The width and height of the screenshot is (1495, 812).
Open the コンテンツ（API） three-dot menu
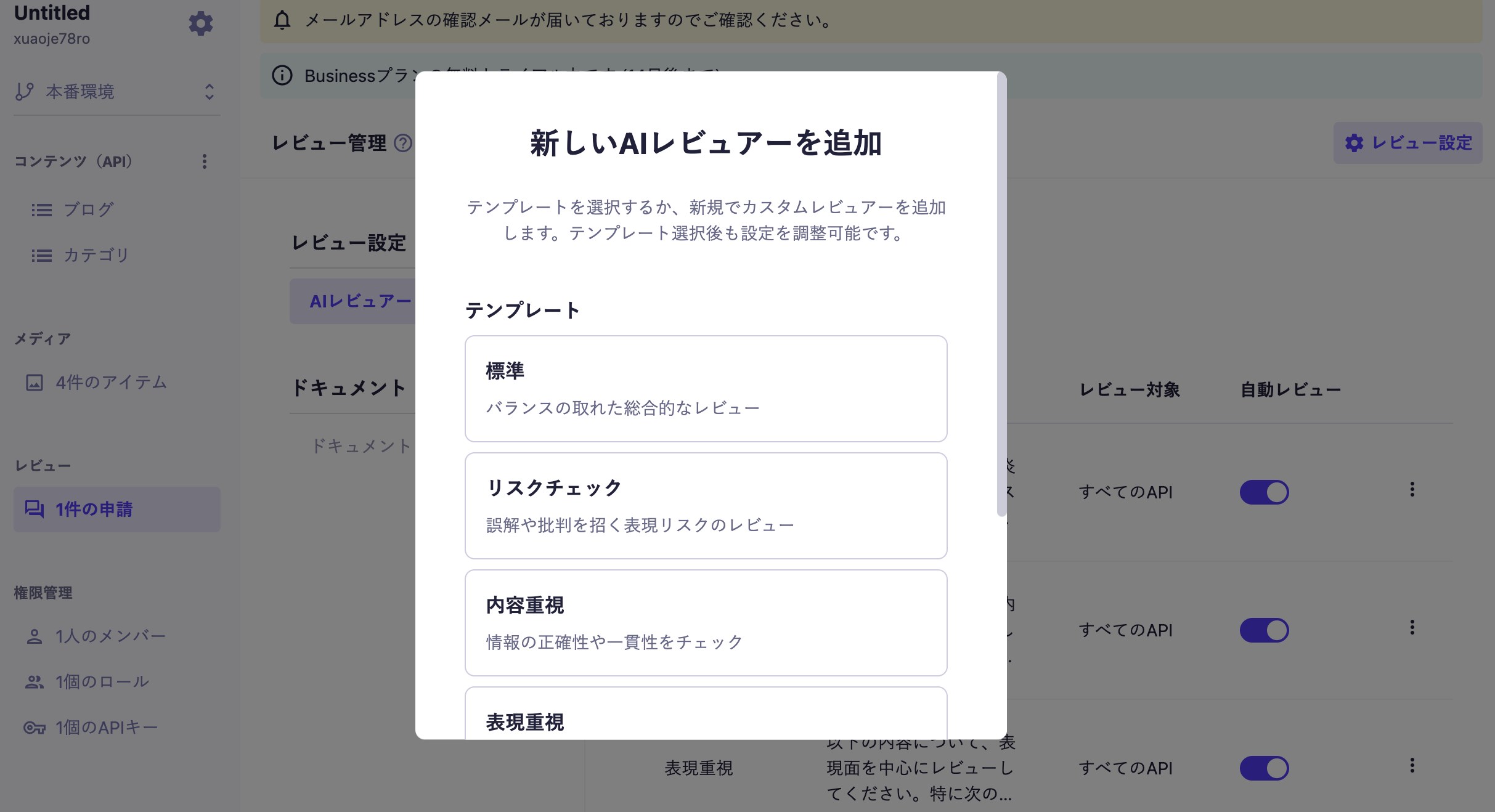pyautogui.click(x=205, y=161)
